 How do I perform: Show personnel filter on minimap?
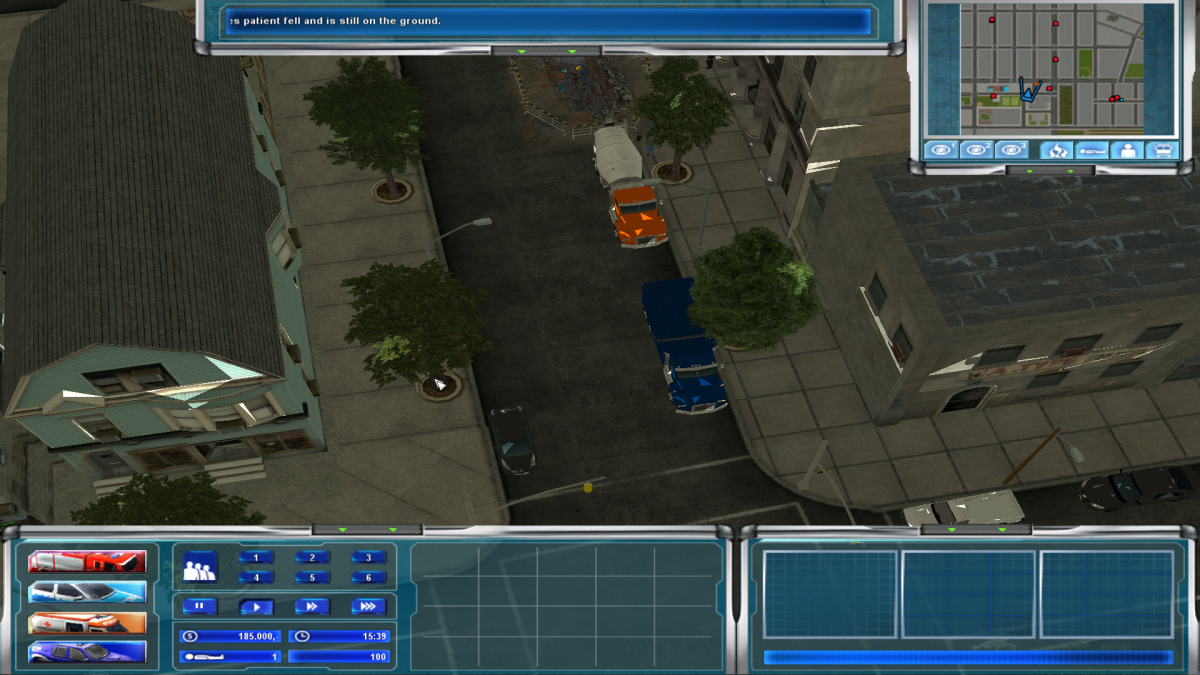(x=1127, y=151)
